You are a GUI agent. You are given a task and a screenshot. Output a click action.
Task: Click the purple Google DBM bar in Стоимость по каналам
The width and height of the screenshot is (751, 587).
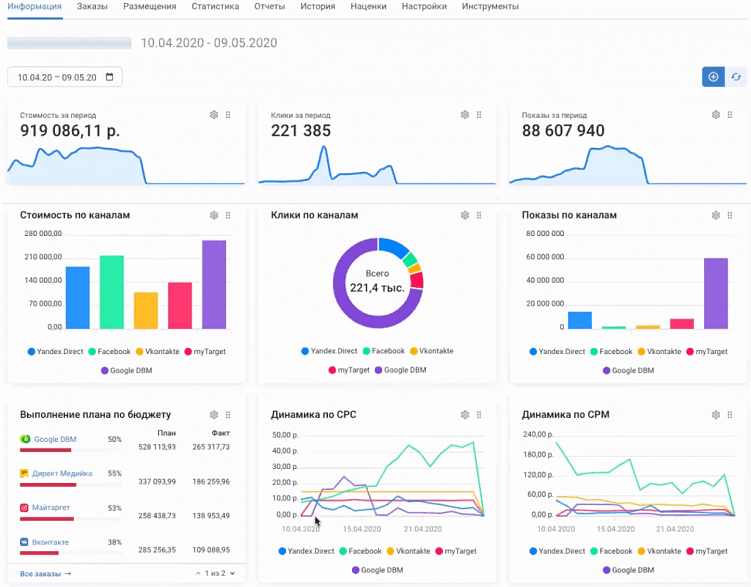click(x=214, y=284)
